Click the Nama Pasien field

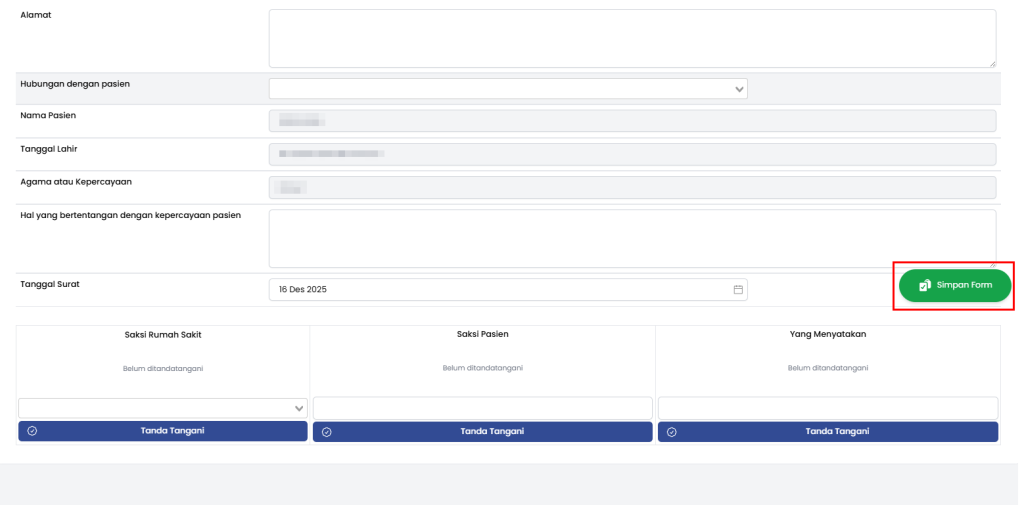632,121
